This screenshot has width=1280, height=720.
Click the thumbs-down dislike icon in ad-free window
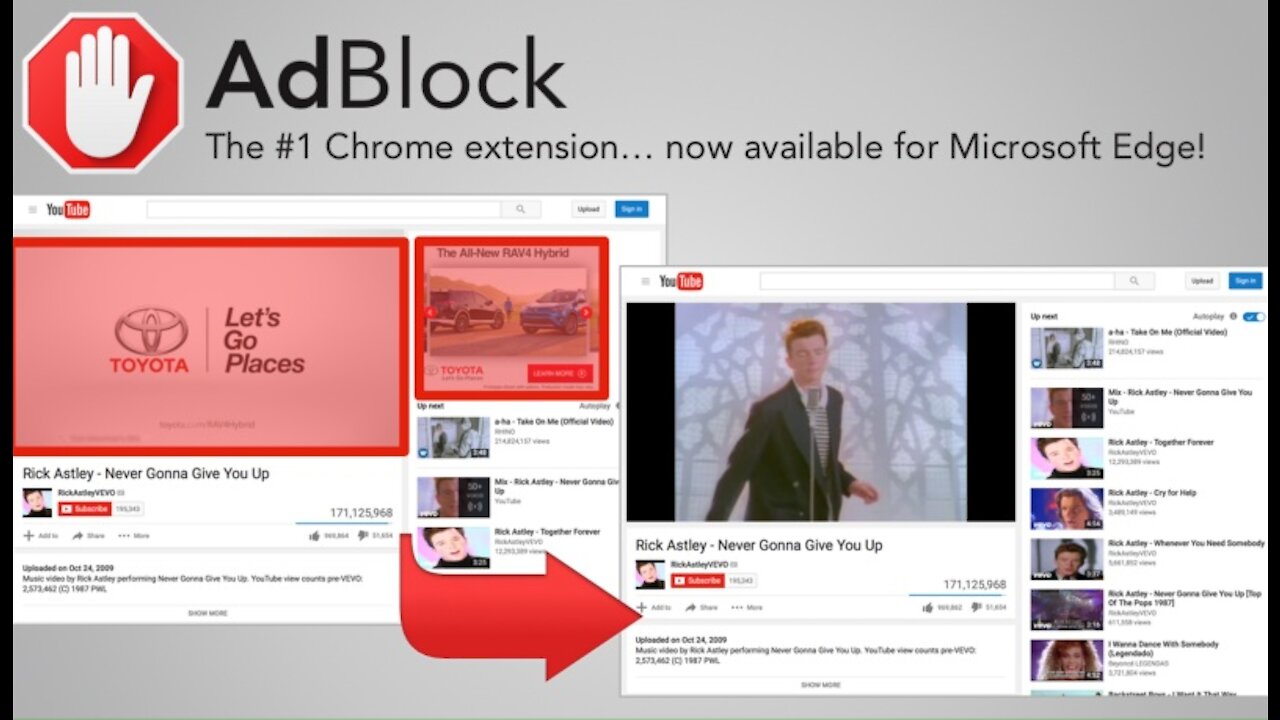[x=977, y=607]
